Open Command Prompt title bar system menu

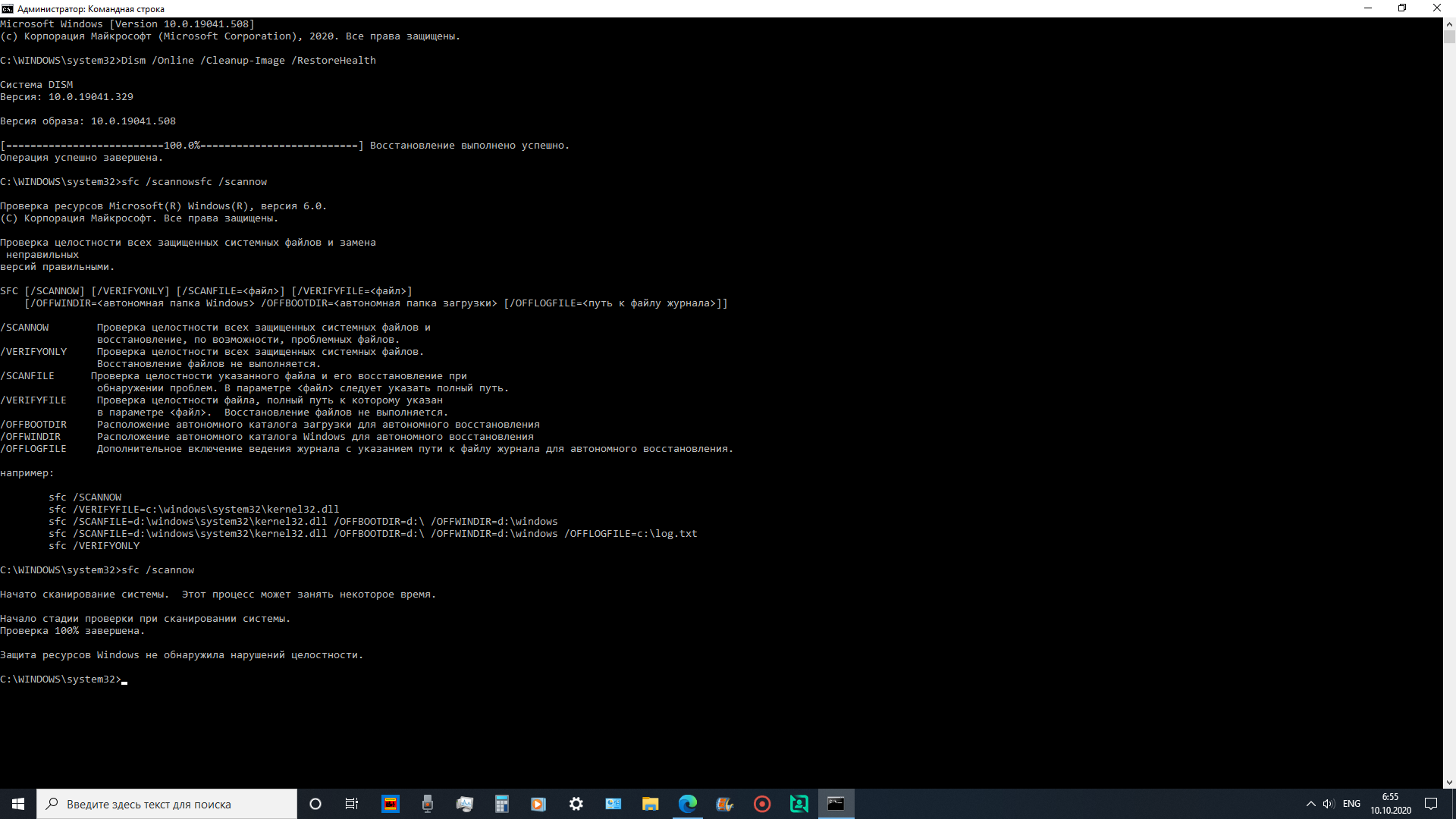coord(8,8)
